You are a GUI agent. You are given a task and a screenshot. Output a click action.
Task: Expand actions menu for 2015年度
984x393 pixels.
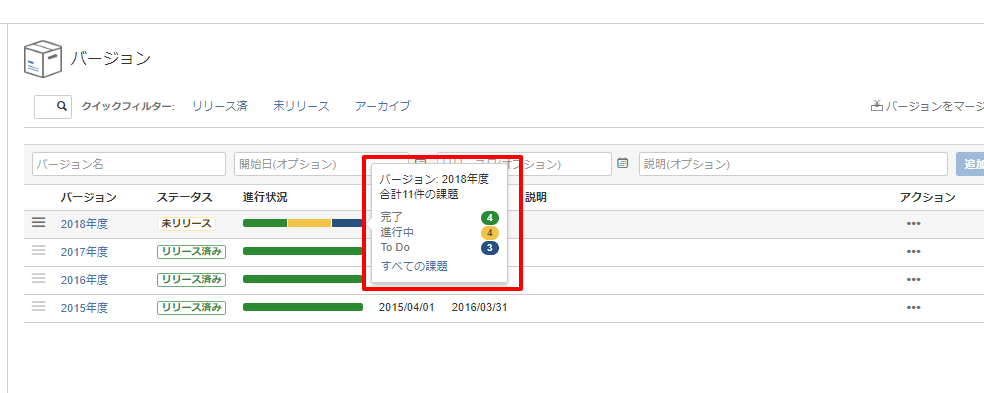(914, 307)
